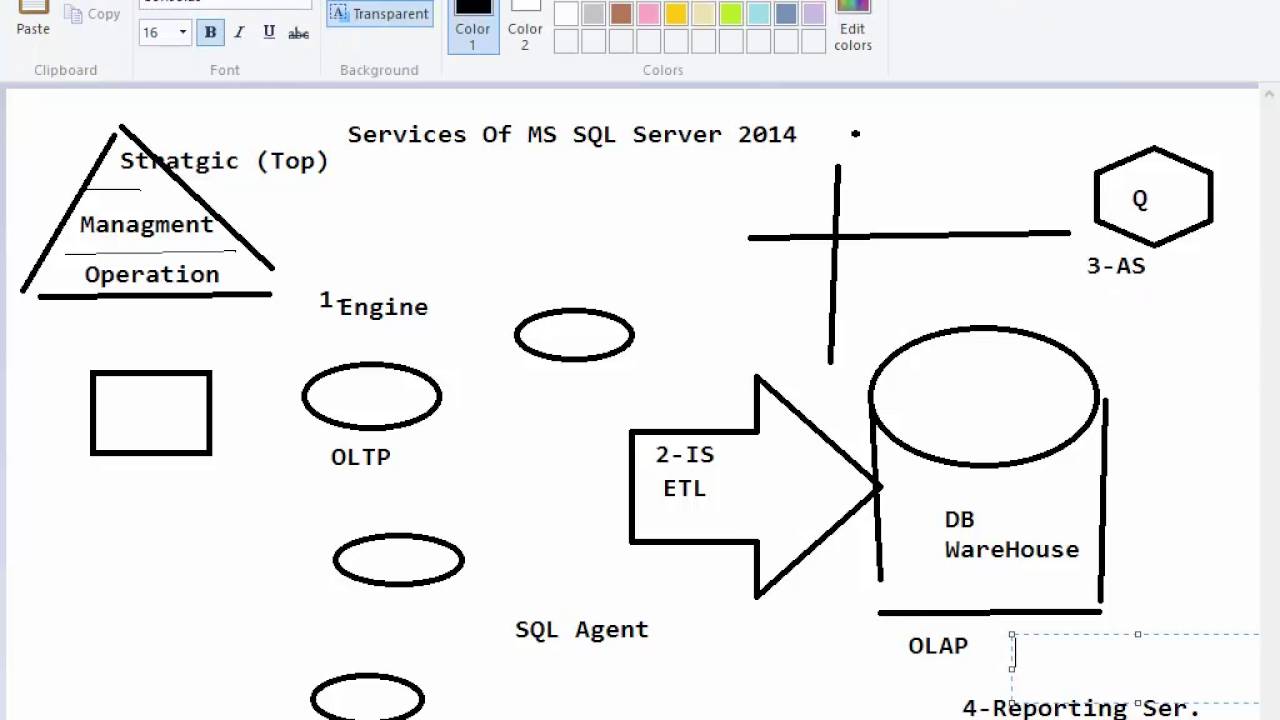This screenshot has width=1280, height=720.
Task: Pick the gold color swatch
Action: [676, 14]
